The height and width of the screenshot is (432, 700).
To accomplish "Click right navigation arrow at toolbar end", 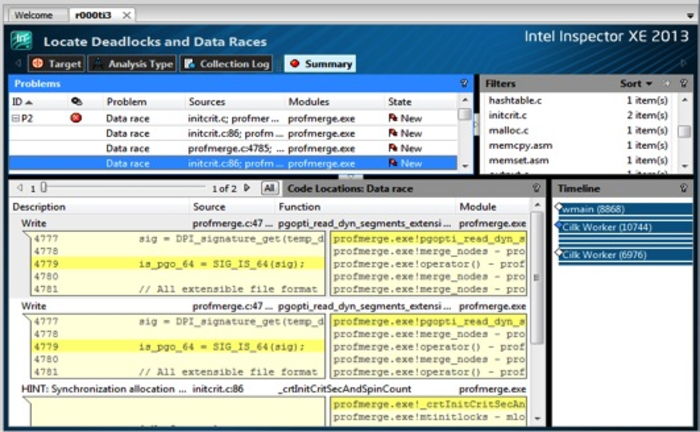I will (x=683, y=63).
